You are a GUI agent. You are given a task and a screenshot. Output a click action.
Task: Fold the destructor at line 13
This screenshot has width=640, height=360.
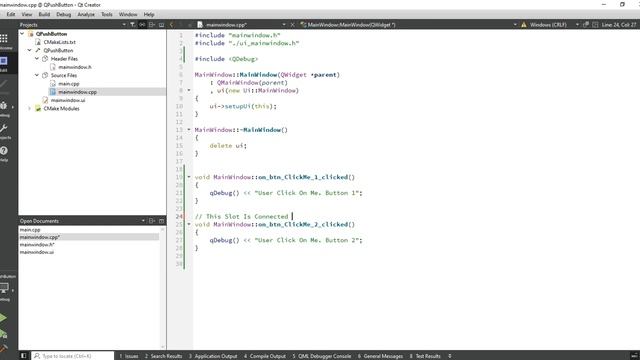[x=189, y=130]
